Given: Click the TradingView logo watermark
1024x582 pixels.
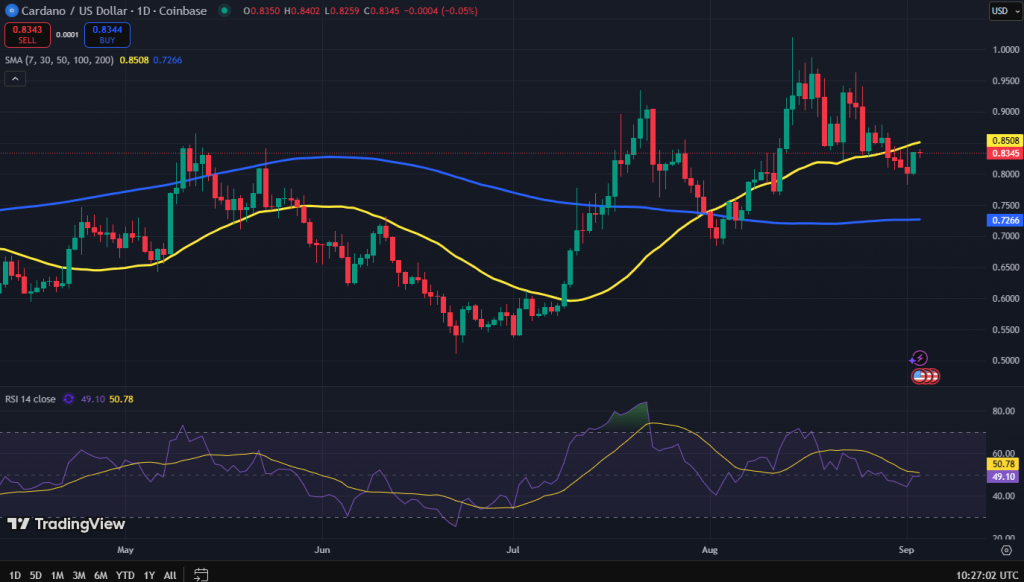Looking at the screenshot, I should (66, 524).
